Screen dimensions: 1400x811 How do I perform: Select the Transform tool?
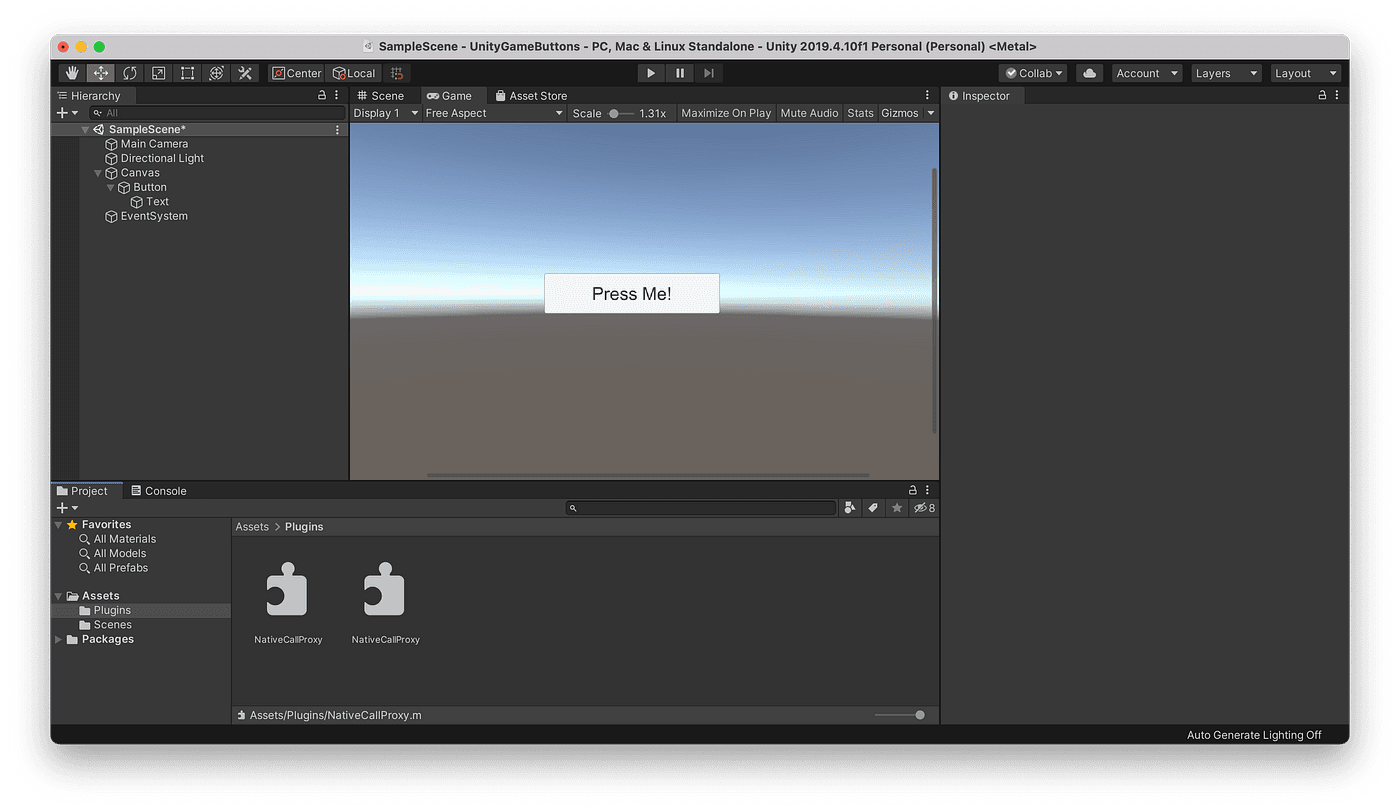(x=216, y=73)
